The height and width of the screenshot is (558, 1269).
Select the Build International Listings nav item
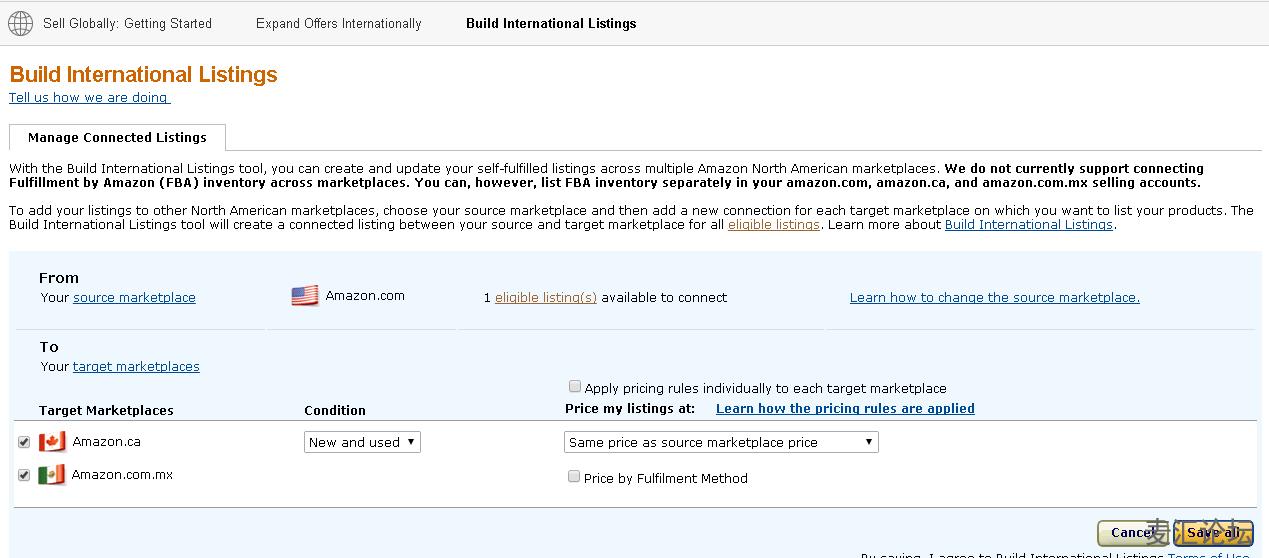tap(551, 23)
